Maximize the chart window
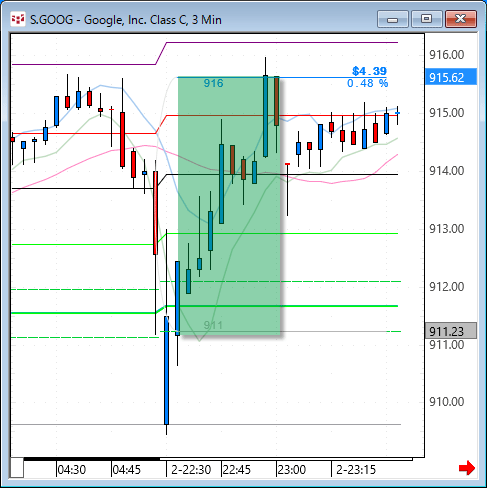Screen dimensions: 487x488 coord(426,19)
